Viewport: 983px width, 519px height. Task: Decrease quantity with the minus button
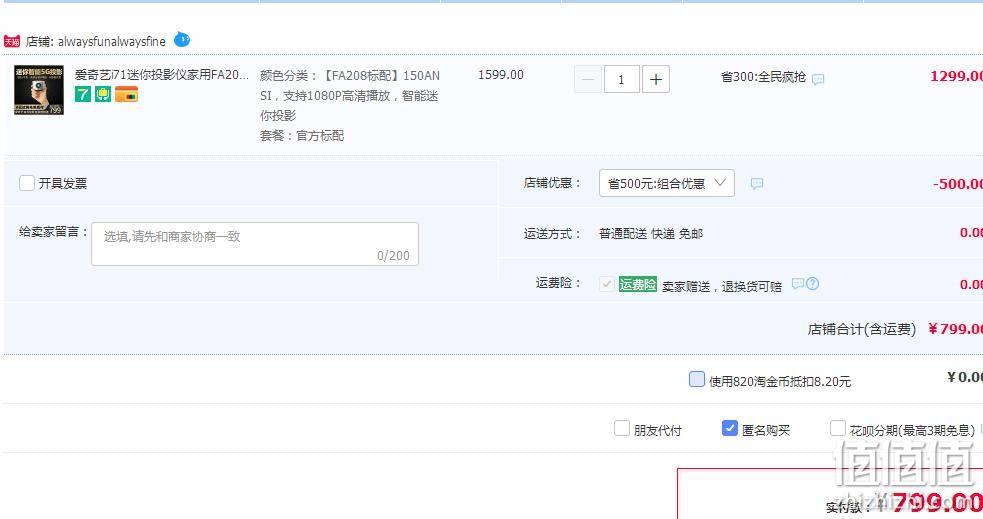tap(588, 79)
